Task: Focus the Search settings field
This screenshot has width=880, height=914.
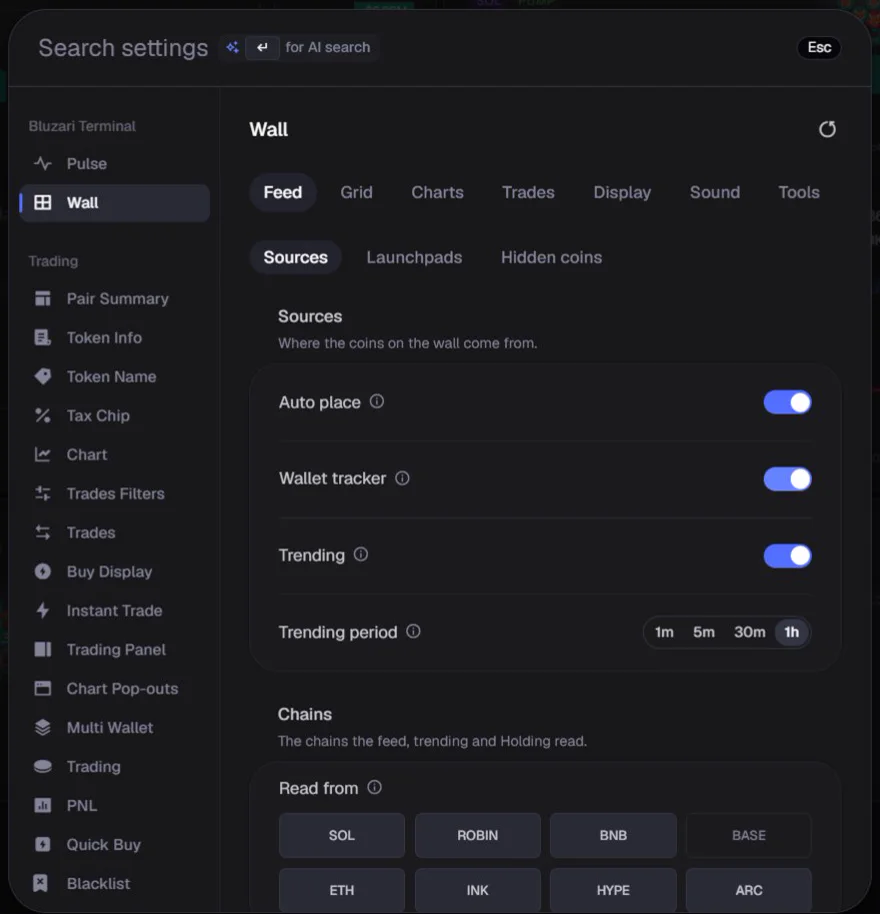Action: click(x=123, y=48)
